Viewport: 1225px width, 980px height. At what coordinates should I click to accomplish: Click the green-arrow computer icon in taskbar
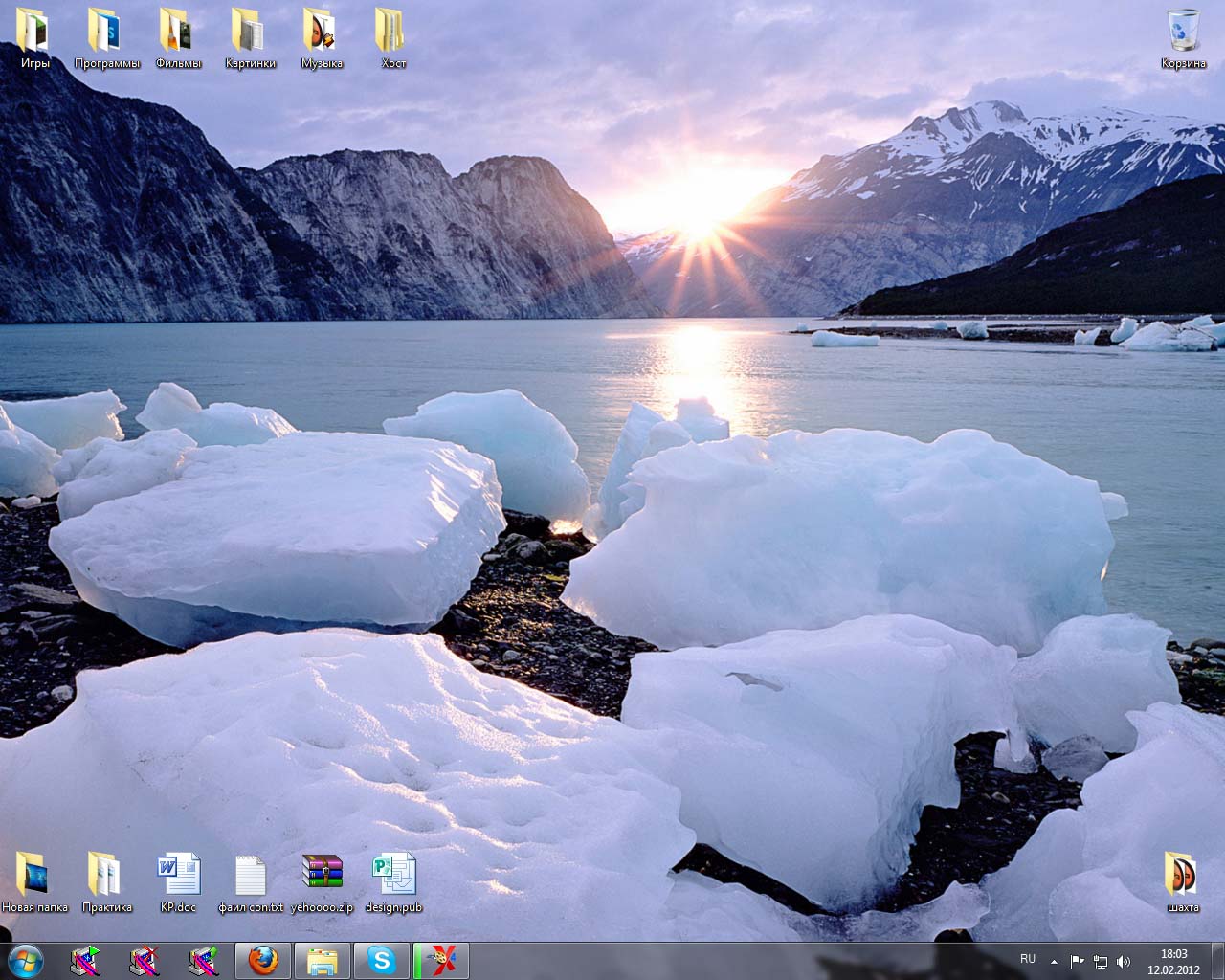coord(204,960)
